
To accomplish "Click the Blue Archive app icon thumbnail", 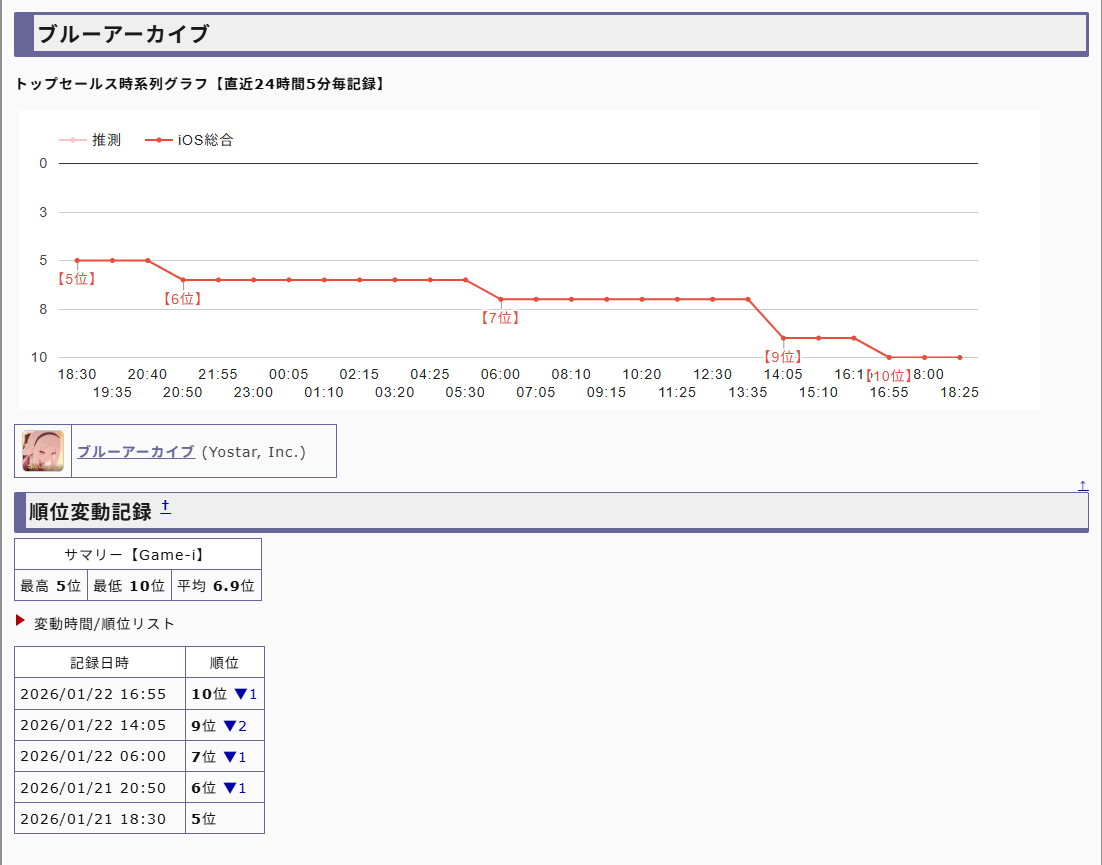I will (x=43, y=451).
